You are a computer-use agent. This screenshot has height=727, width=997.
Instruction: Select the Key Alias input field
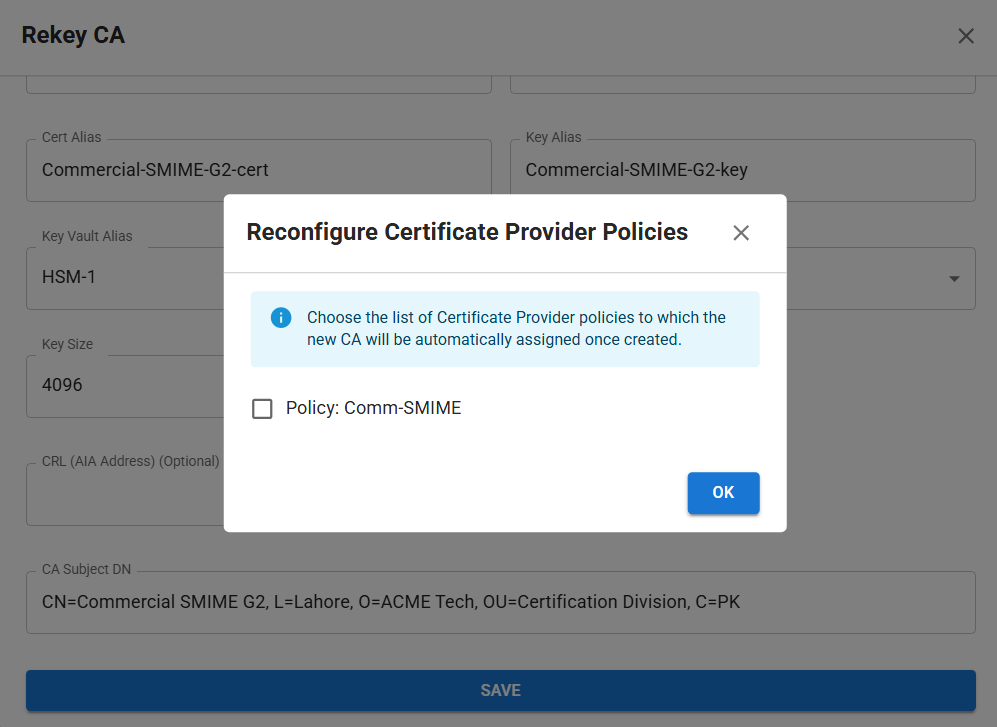(742, 170)
